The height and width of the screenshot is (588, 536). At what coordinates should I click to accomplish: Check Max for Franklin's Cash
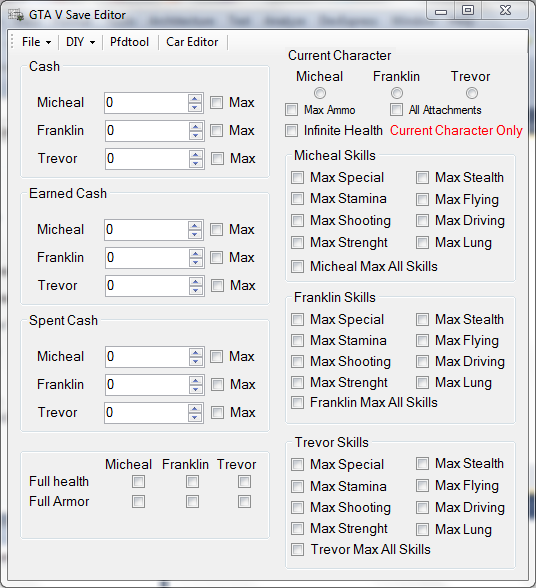coord(216,130)
